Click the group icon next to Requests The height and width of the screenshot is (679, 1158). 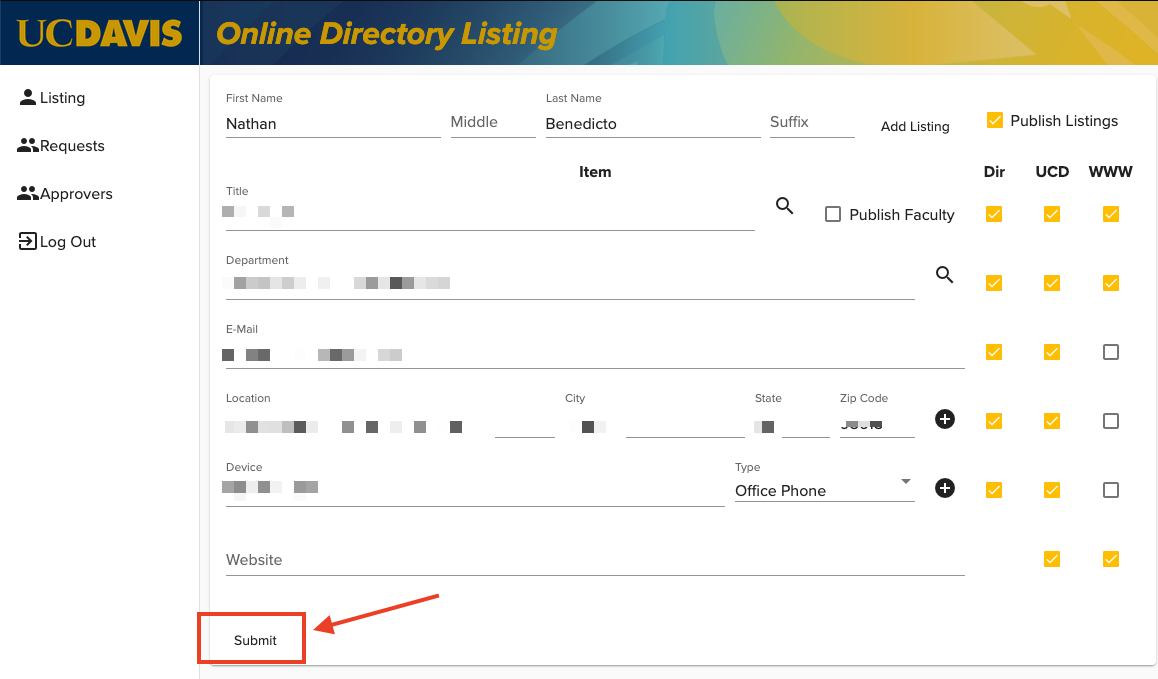point(28,146)
